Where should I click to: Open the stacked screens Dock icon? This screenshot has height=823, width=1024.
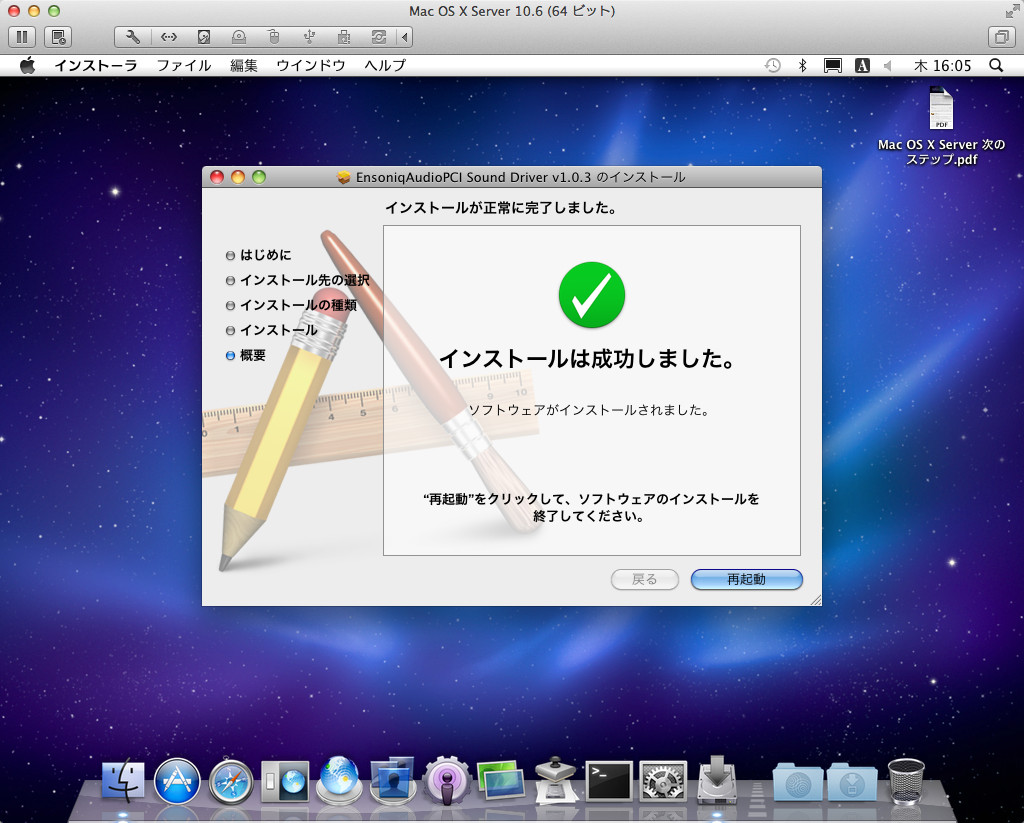coord(501,781)
